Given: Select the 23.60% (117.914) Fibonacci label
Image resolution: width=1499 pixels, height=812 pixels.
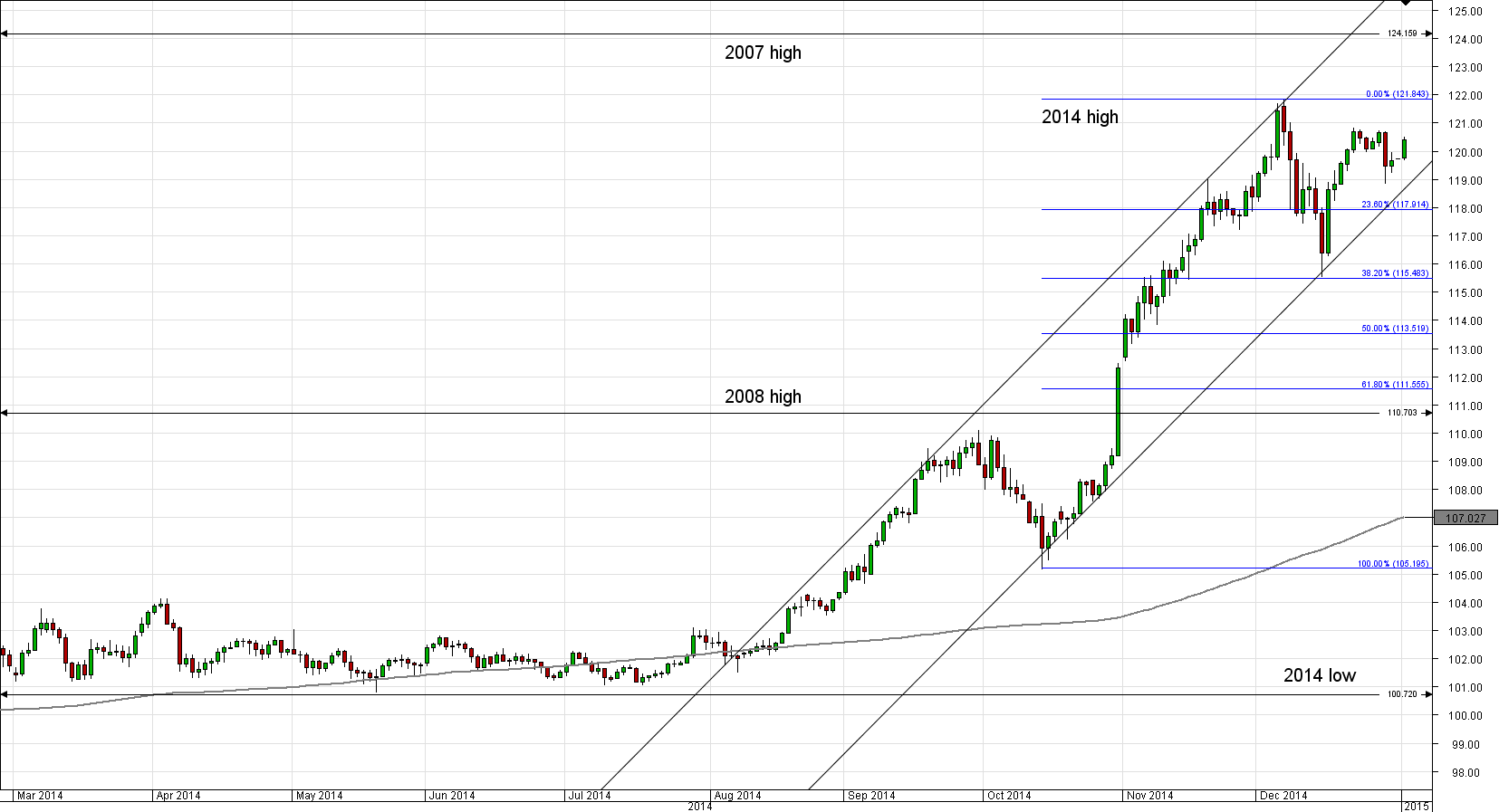Looking at the screenshot, I should 1395,205.
